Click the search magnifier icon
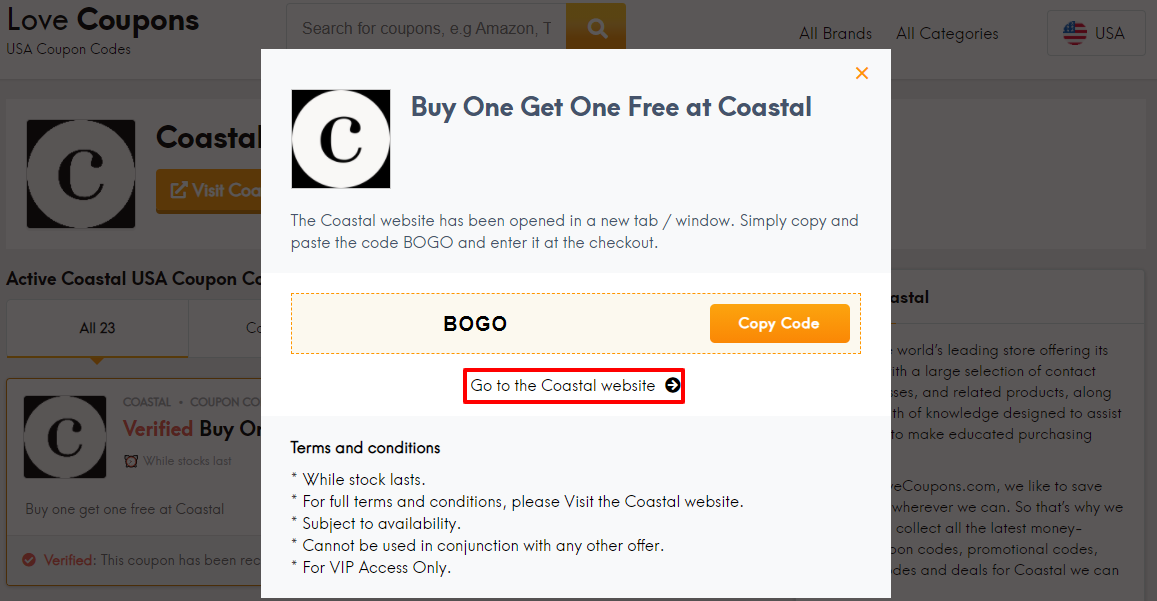The width and height of the screenshot is (1157, 601). (x=595, y=27)
